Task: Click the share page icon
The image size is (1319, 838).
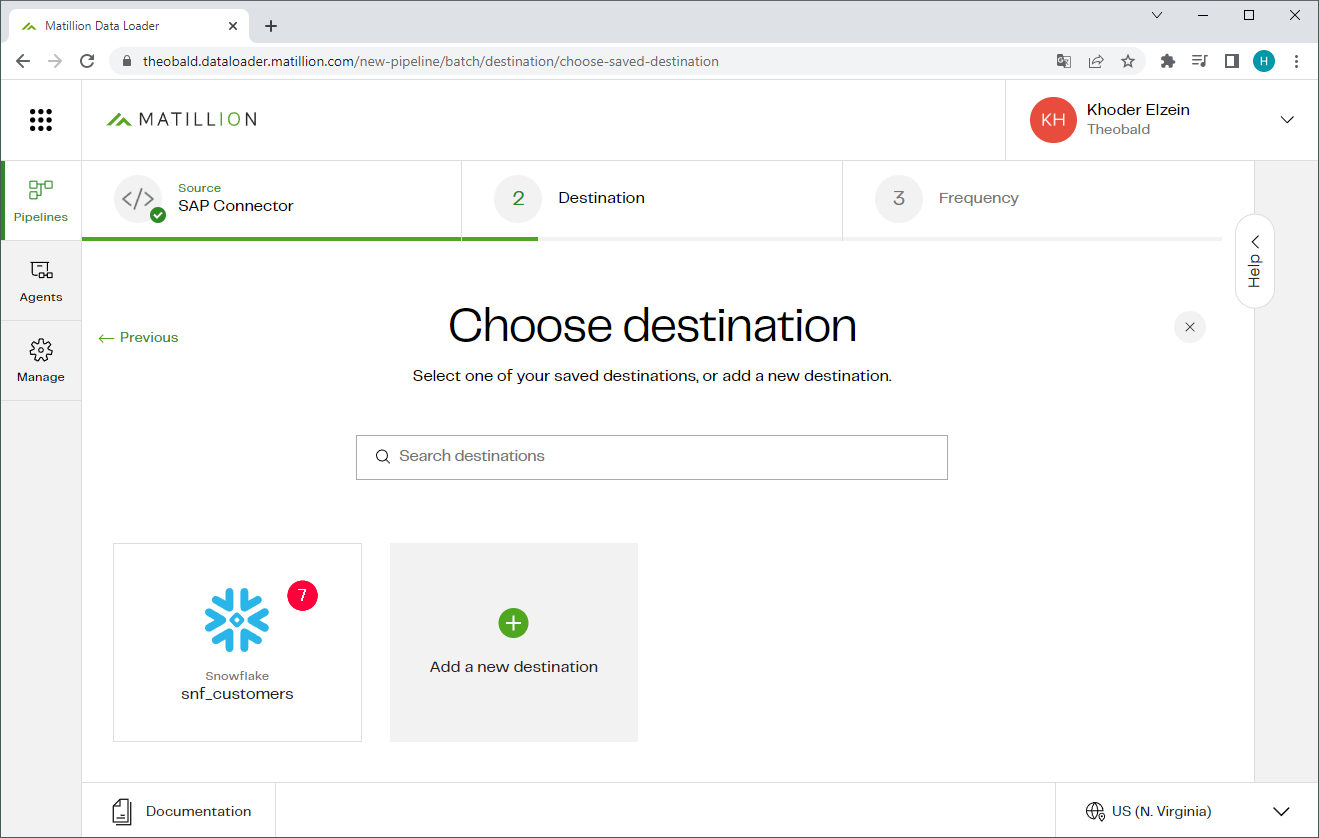Action: (x=1096, y=61)
